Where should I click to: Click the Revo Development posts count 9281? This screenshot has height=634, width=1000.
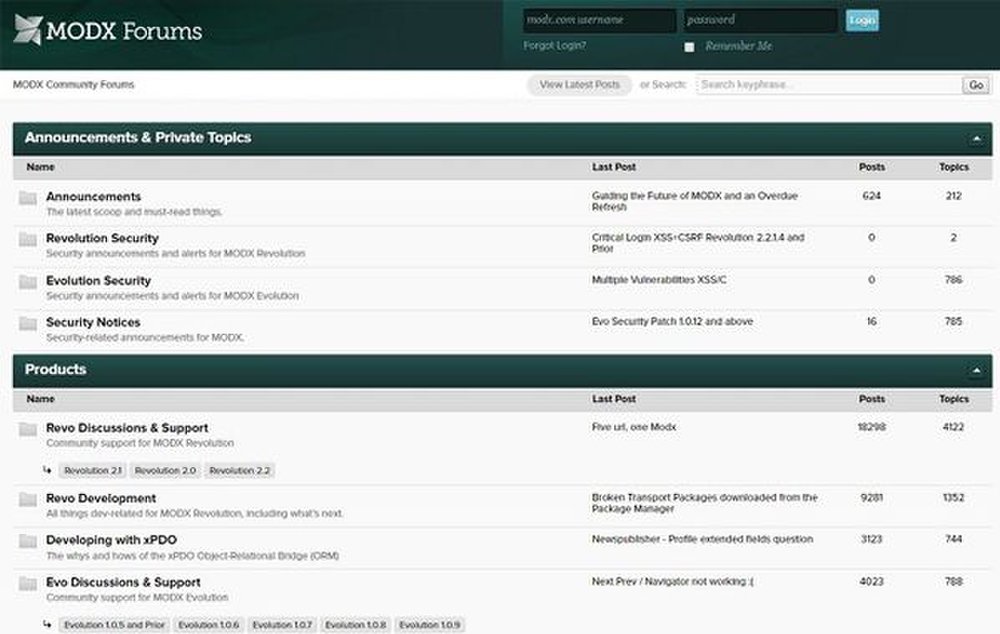[871, 497]
